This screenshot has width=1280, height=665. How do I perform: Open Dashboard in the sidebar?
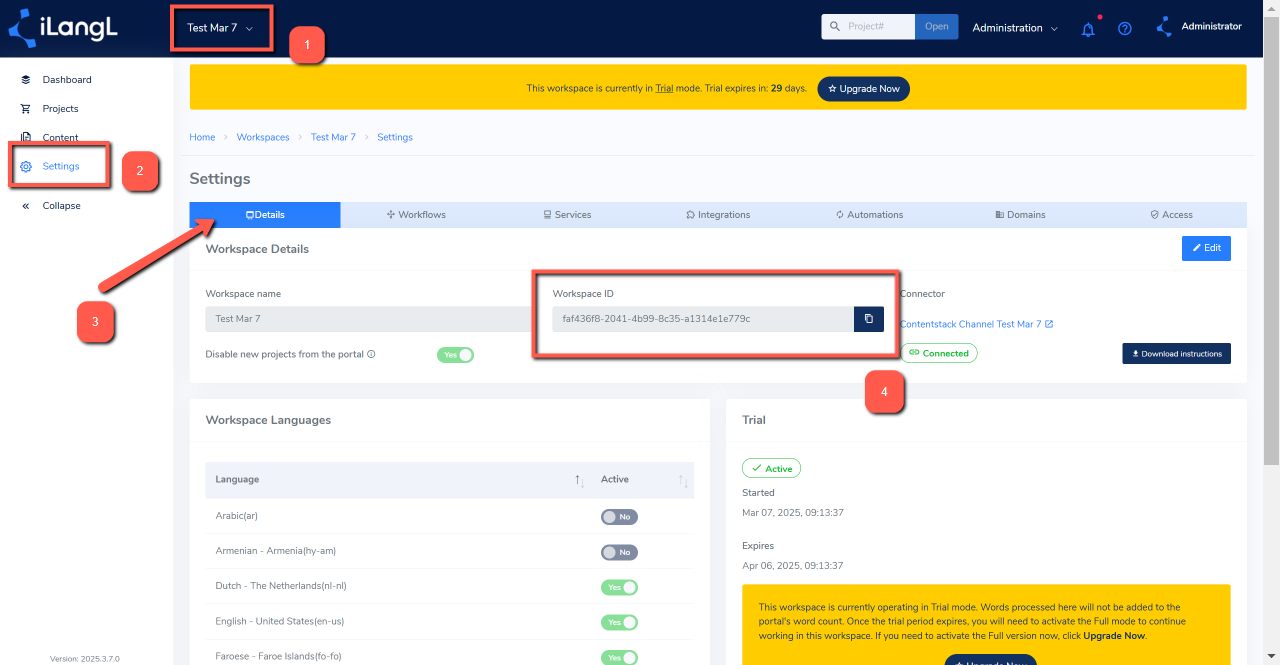(x=66, y=80)
